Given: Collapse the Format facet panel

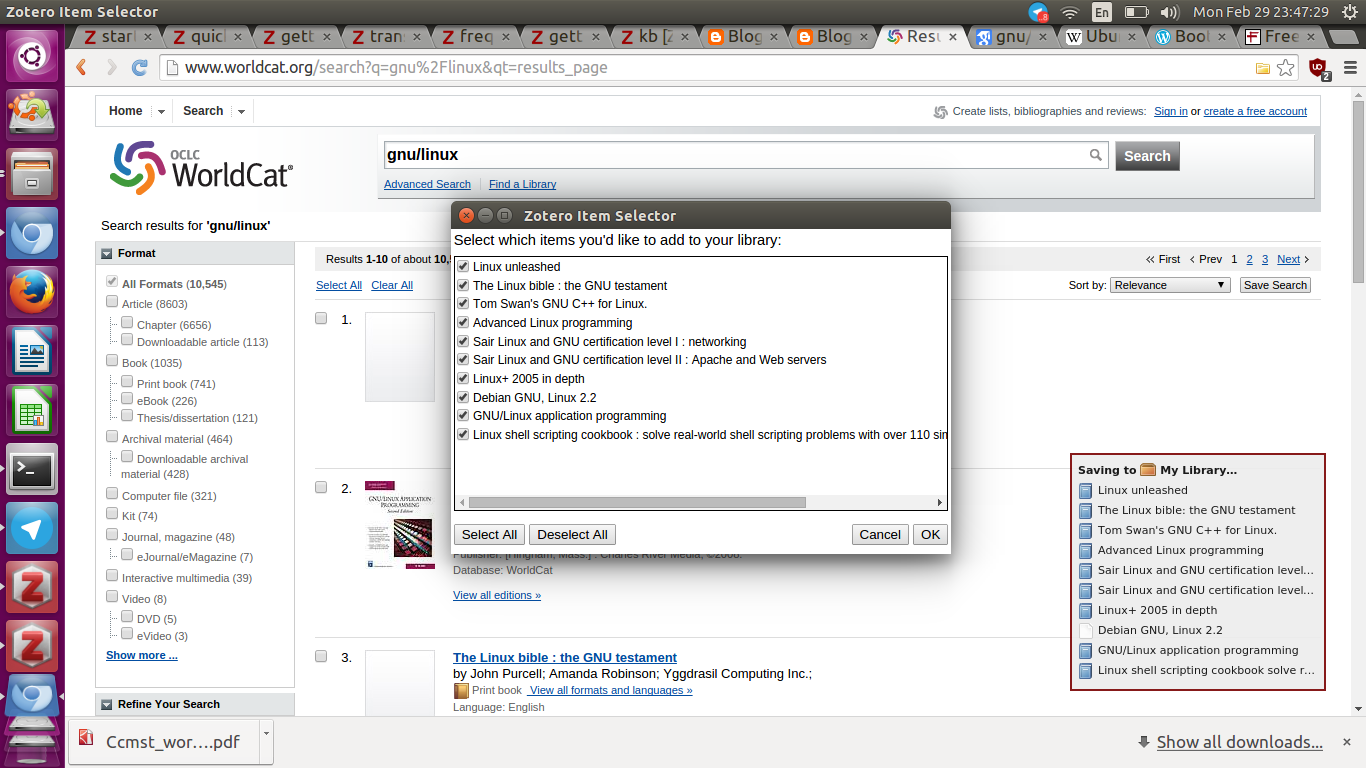Looking at the screenshot, I should (x=107, y=254).
